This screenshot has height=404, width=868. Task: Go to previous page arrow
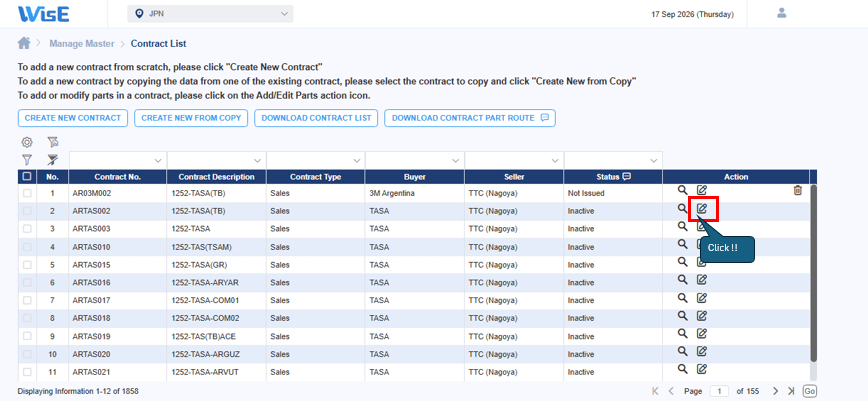point(671,391)
